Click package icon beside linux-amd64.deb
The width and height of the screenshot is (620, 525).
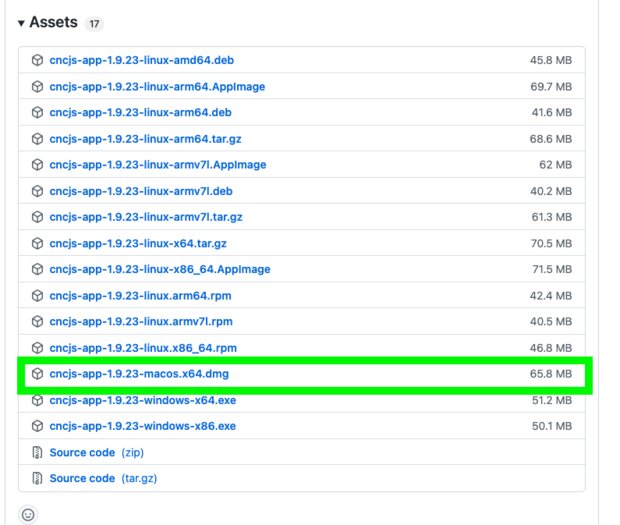coord(37,60)
